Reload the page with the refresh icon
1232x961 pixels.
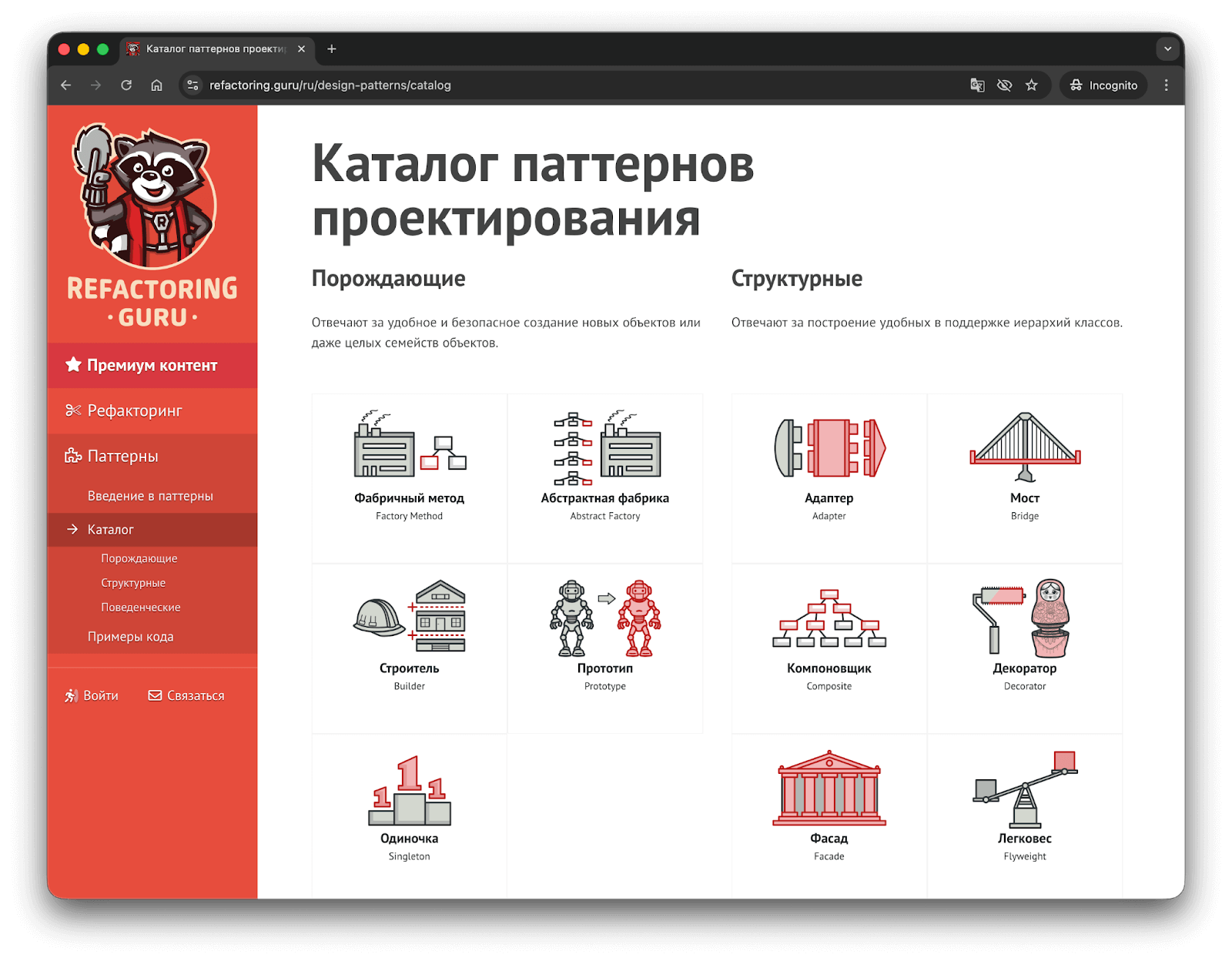[x=126, y=85]
